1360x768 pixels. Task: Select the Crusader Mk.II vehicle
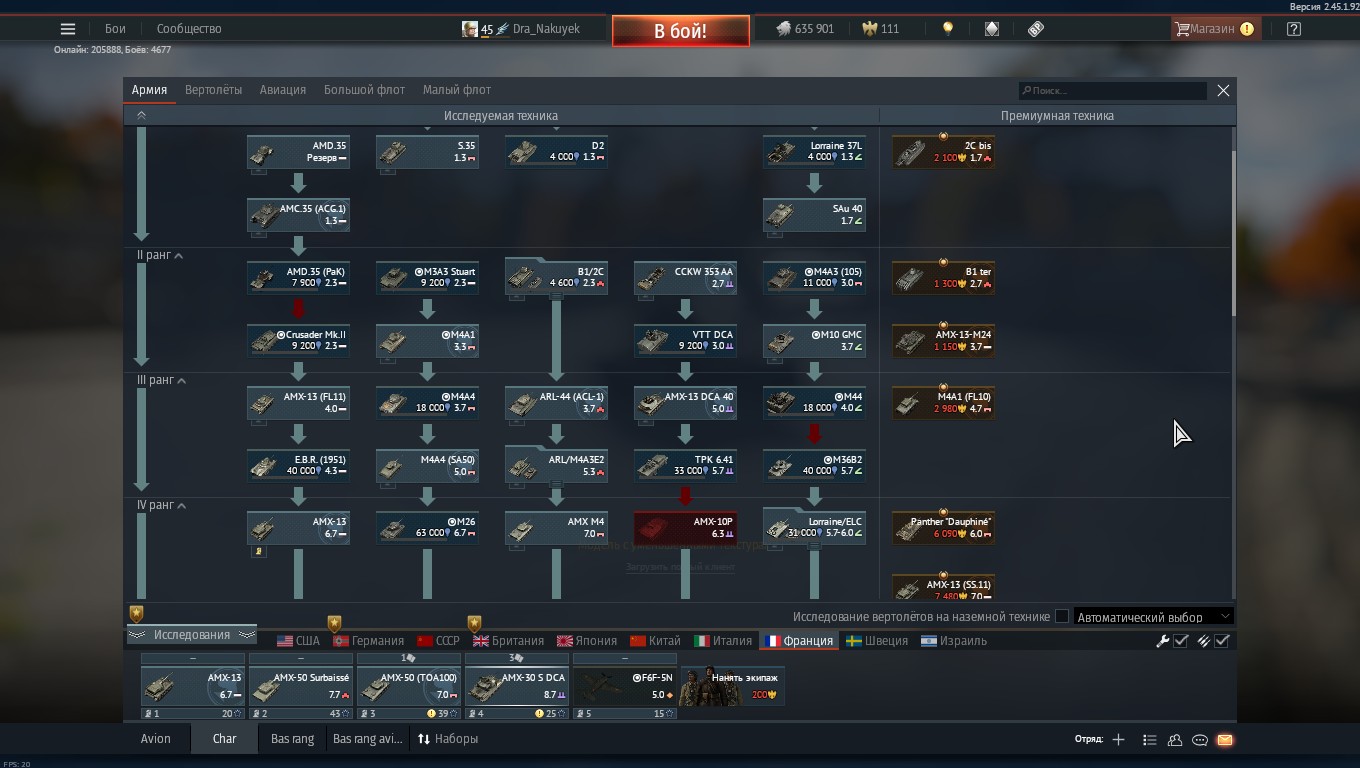coord(298,340)
